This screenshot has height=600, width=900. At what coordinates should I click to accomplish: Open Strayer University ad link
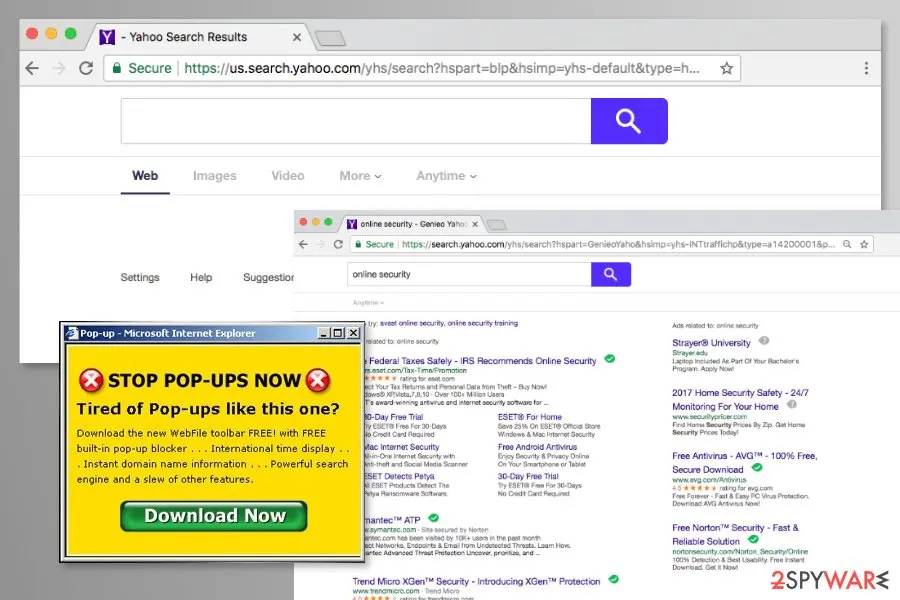coord(711,343)
